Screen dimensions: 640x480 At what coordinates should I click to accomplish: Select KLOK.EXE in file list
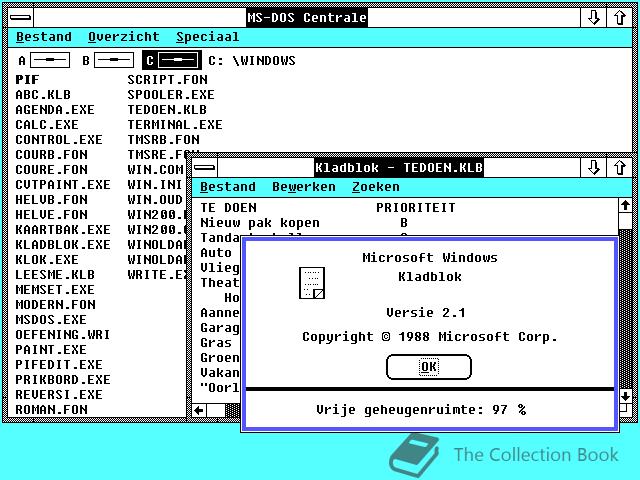47,260
